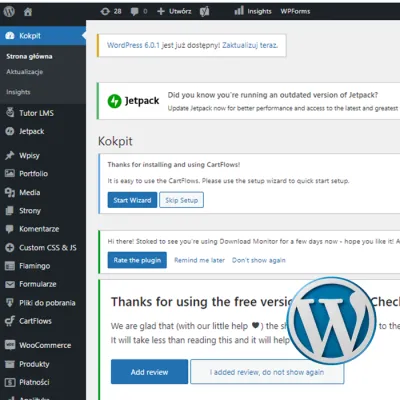The height and width of the screenshot is (400, 400).
Task: Click the Add review button
Action: 149,372
